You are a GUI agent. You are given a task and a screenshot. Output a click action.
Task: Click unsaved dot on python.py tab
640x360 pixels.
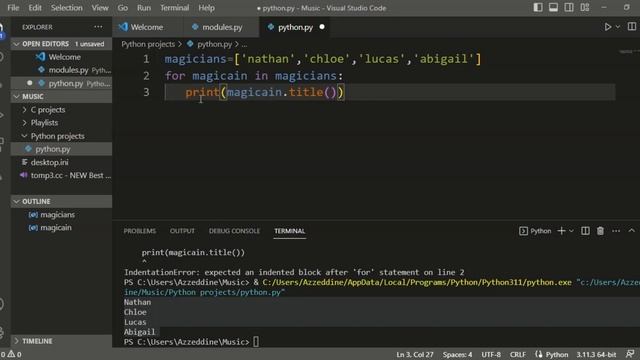322,27
